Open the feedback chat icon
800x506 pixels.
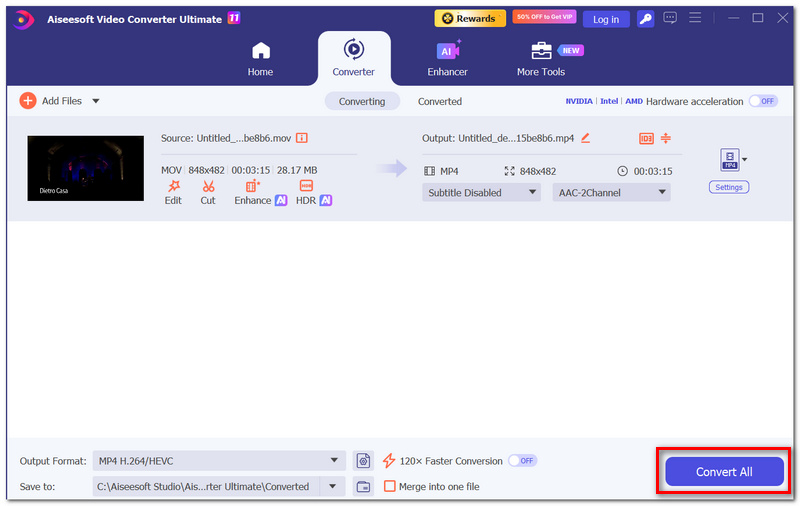(670, 18)
